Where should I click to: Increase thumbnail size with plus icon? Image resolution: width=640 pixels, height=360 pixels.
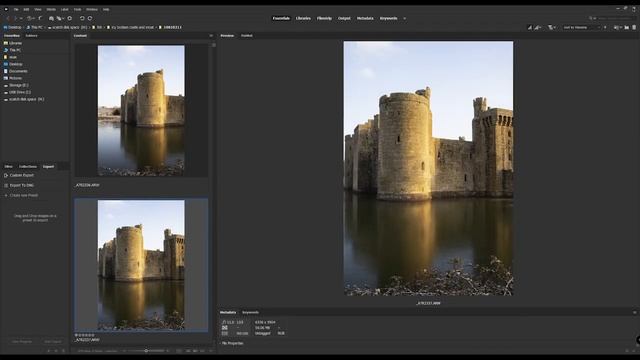tap(168, 351)
